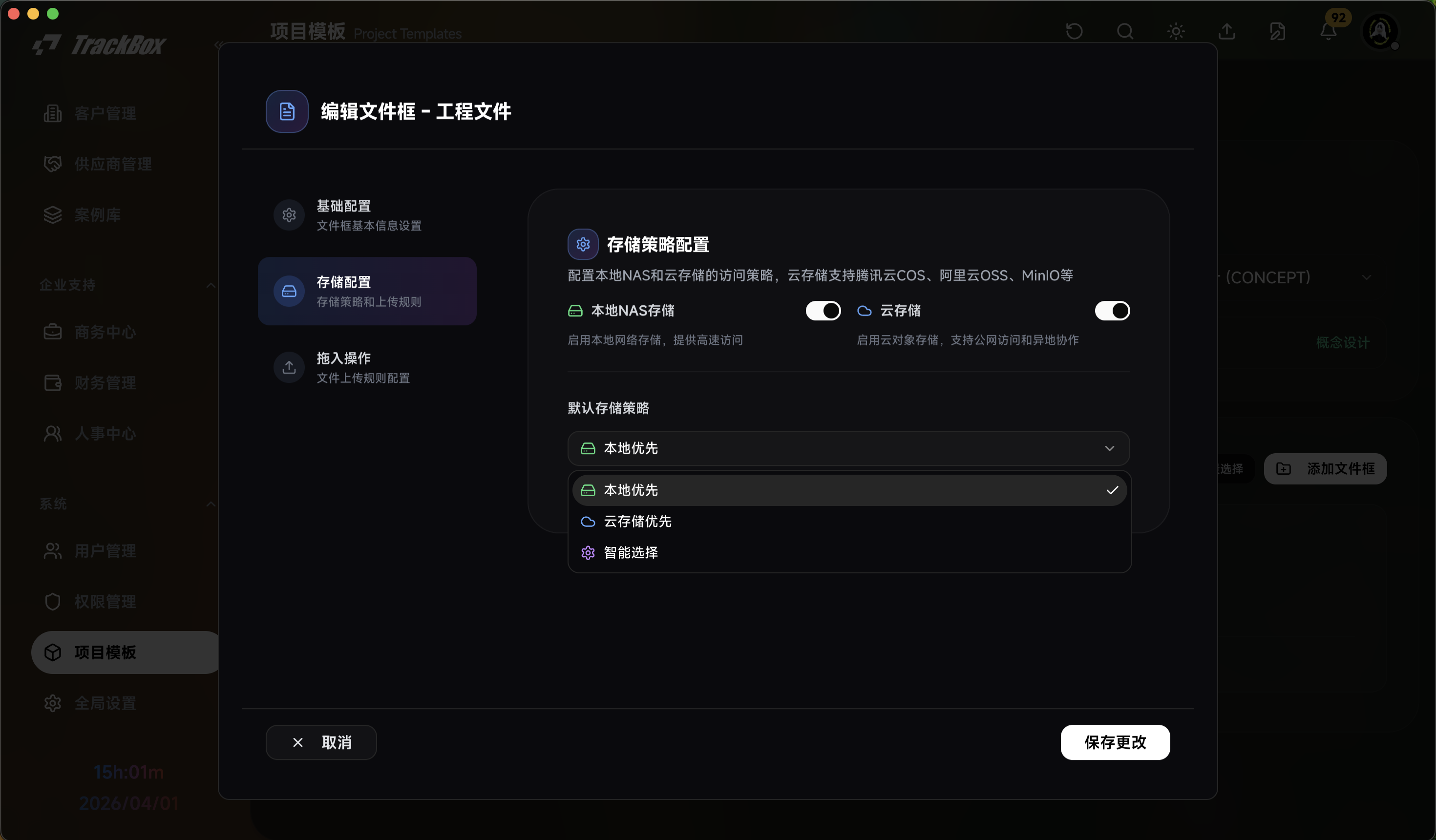Click the gear icon beside 存储策略配置

click(x=583, y=245)
